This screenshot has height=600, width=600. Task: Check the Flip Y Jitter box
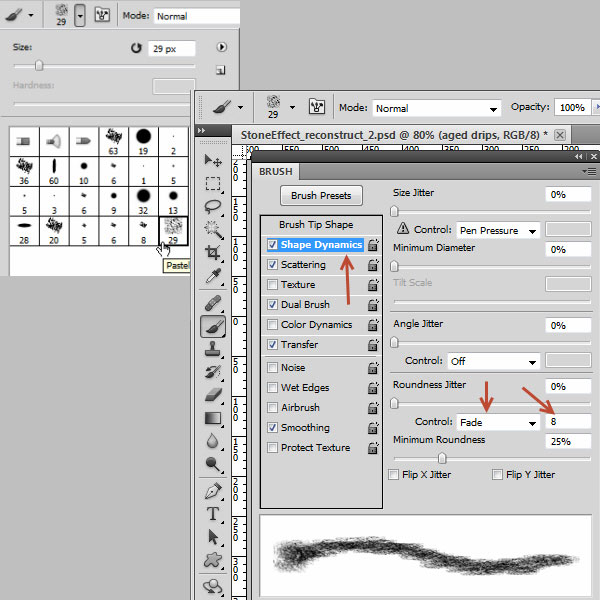(x=497, y=474)
